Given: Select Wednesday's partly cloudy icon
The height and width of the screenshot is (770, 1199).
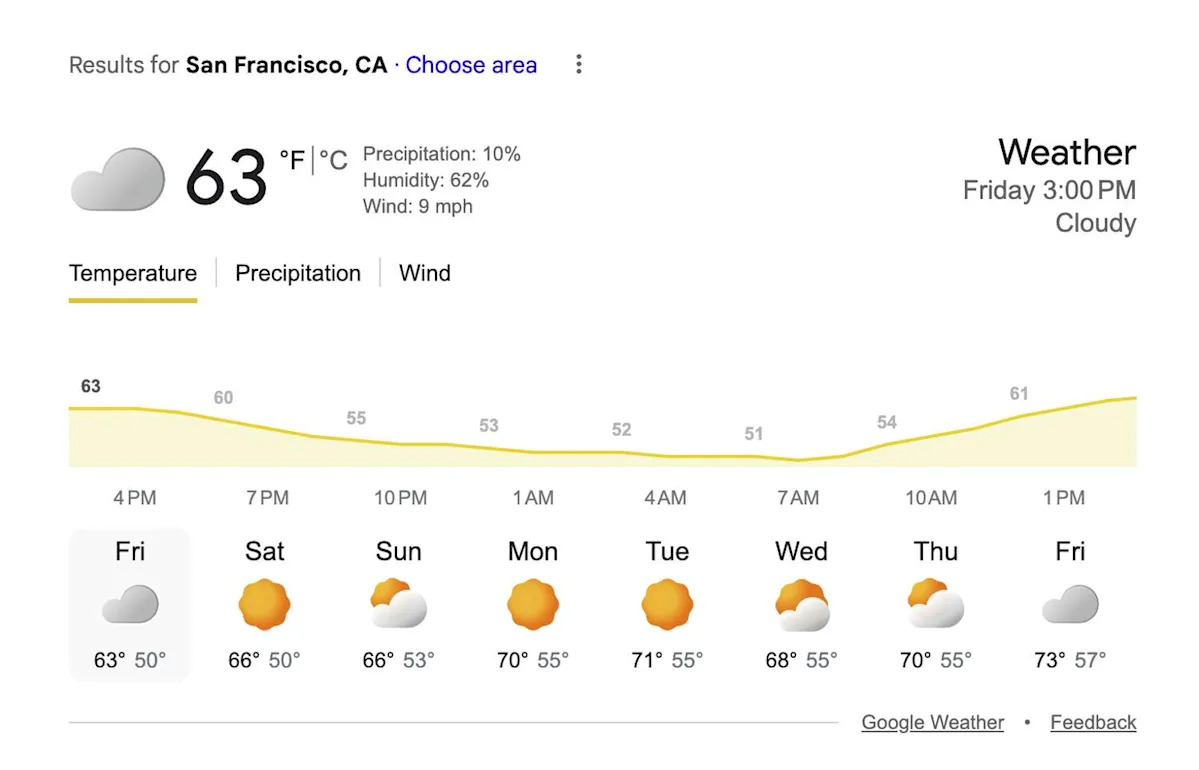Looking at the screenshot, I should [x=801, y=604].
